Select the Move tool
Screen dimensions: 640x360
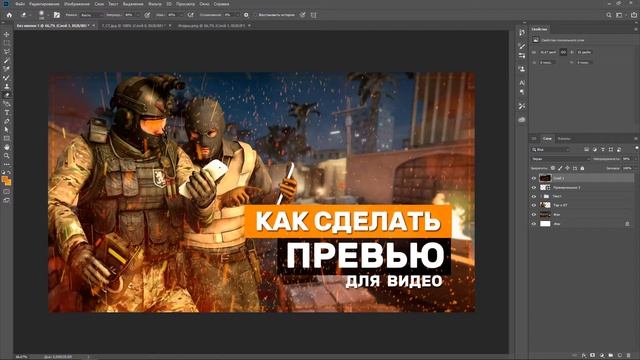click(7, 34)
